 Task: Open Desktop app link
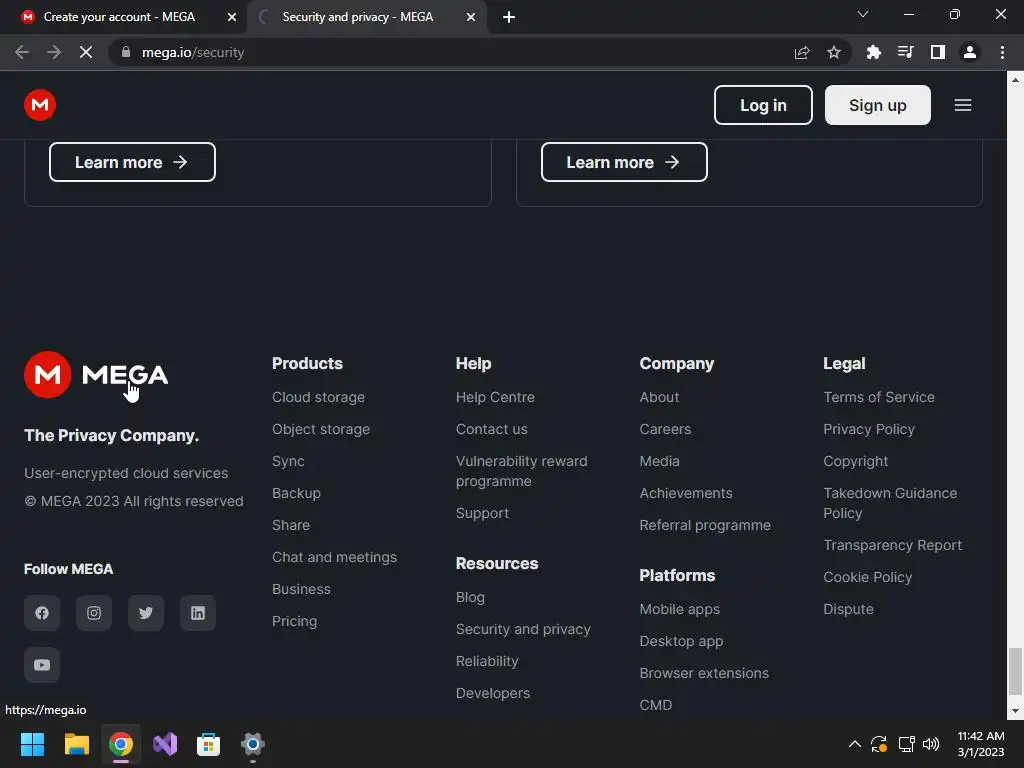[681, 641]
